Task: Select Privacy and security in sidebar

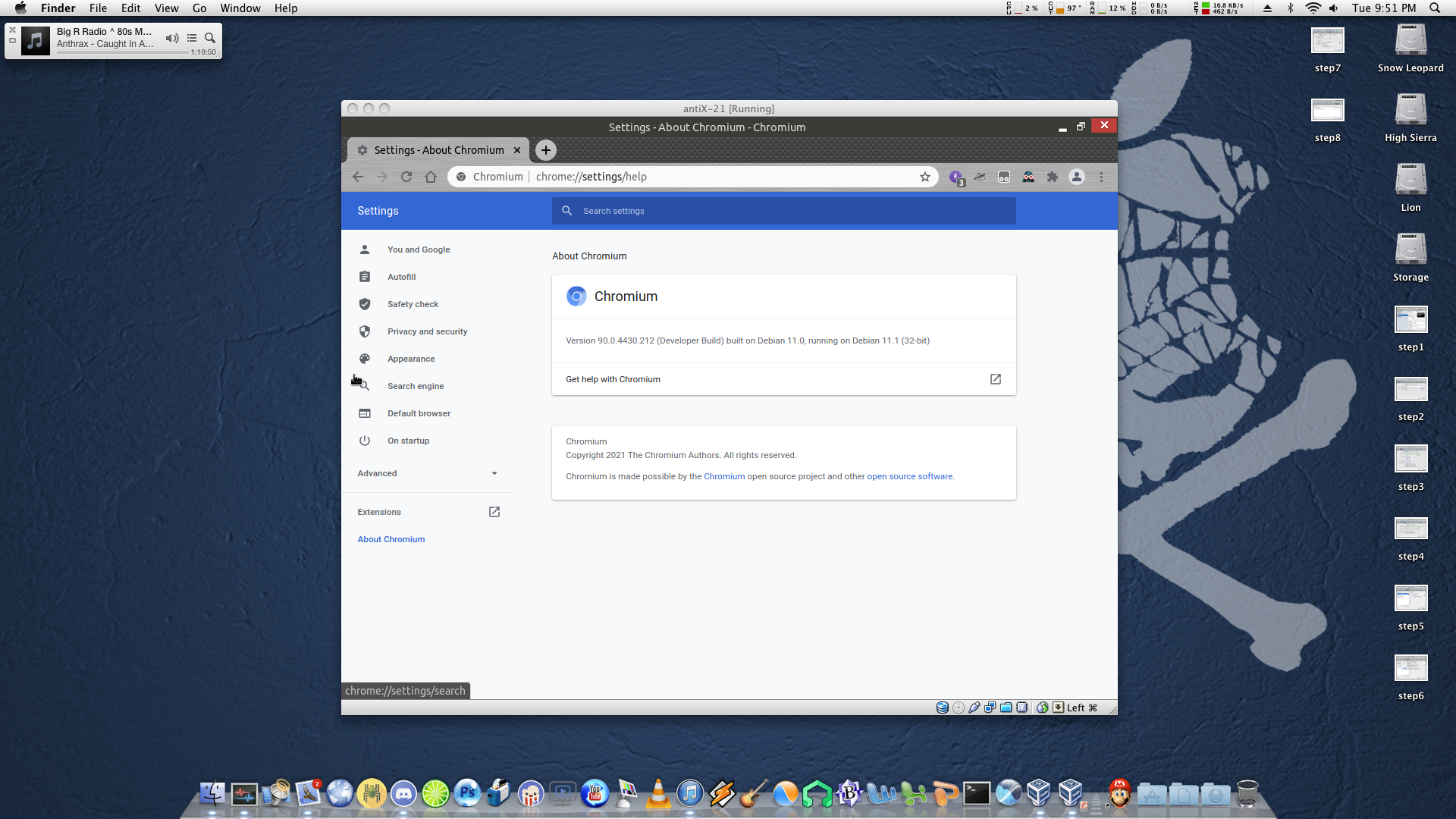Action: (x=427, y=331)
